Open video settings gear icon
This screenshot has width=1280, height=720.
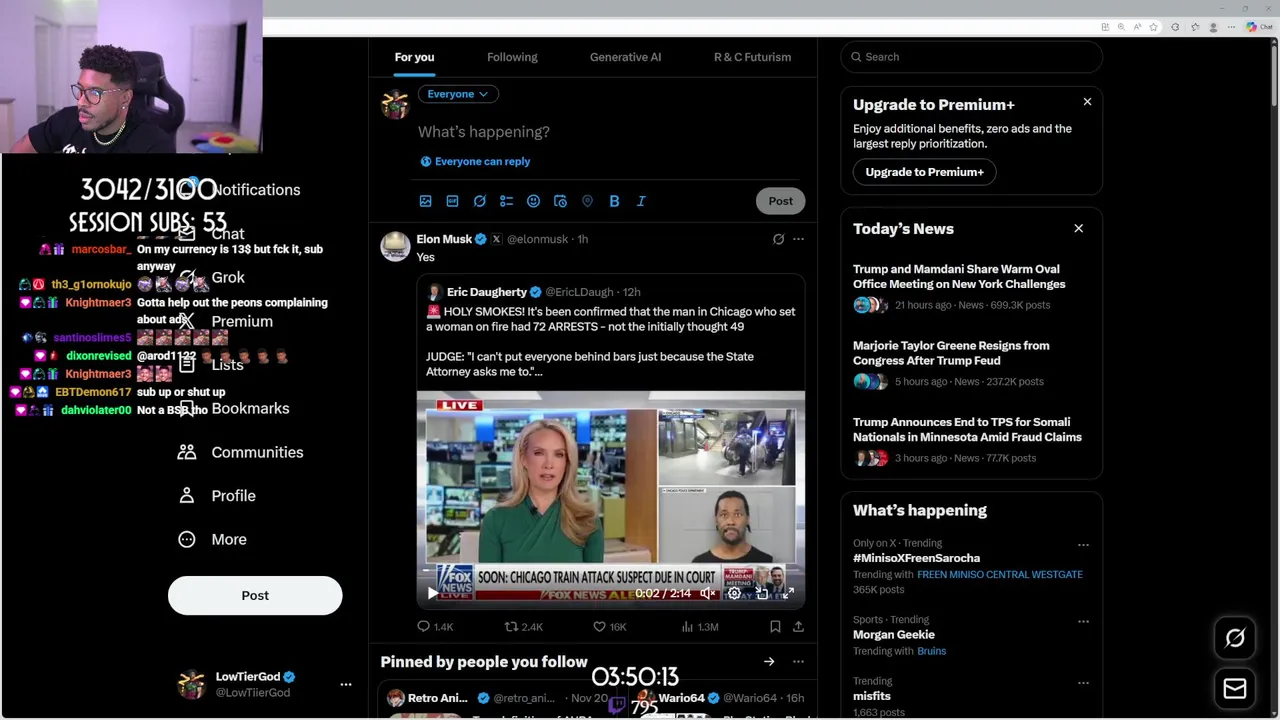(734, 593)
